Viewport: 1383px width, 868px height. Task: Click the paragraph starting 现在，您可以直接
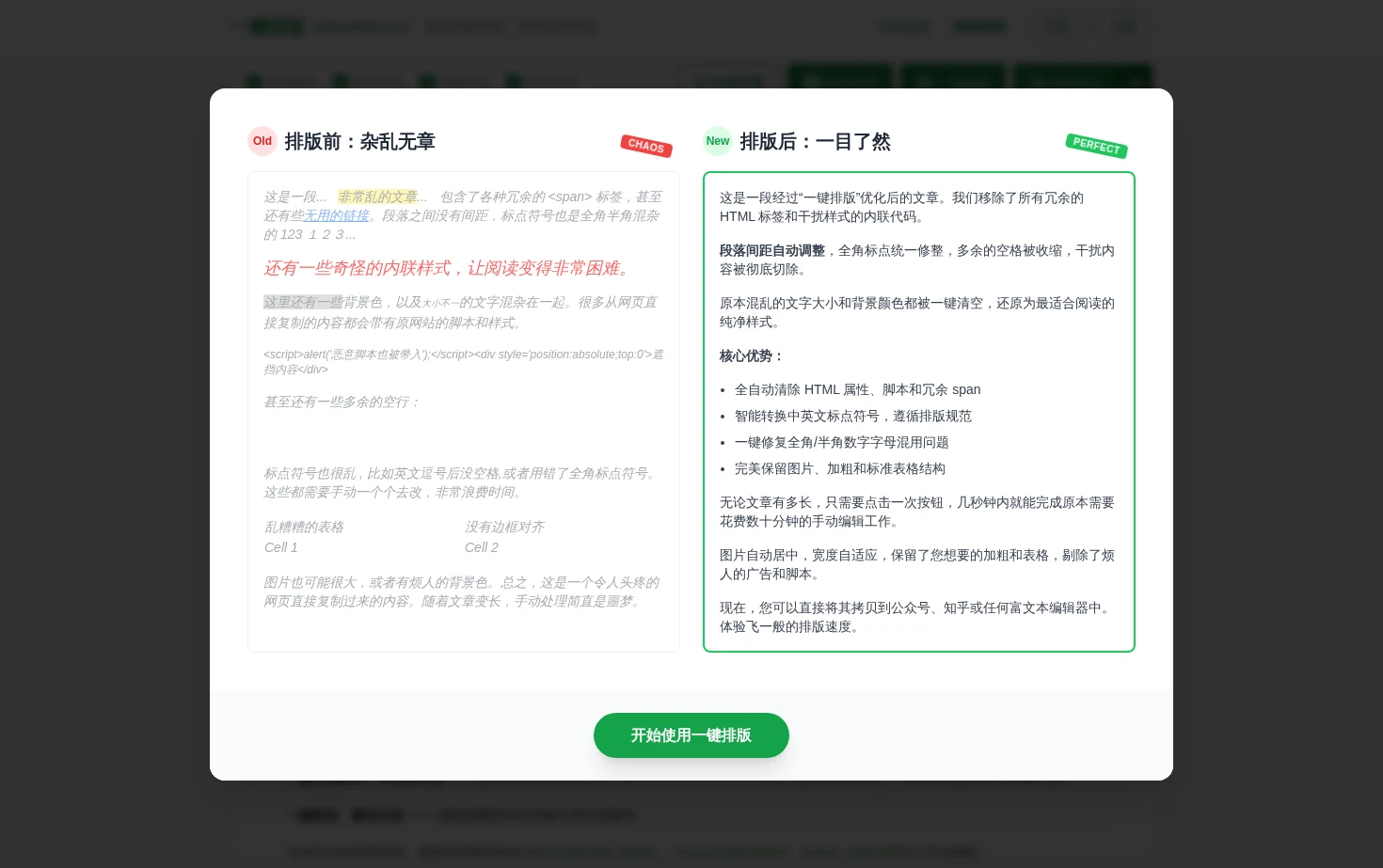(x=917, y=618)
